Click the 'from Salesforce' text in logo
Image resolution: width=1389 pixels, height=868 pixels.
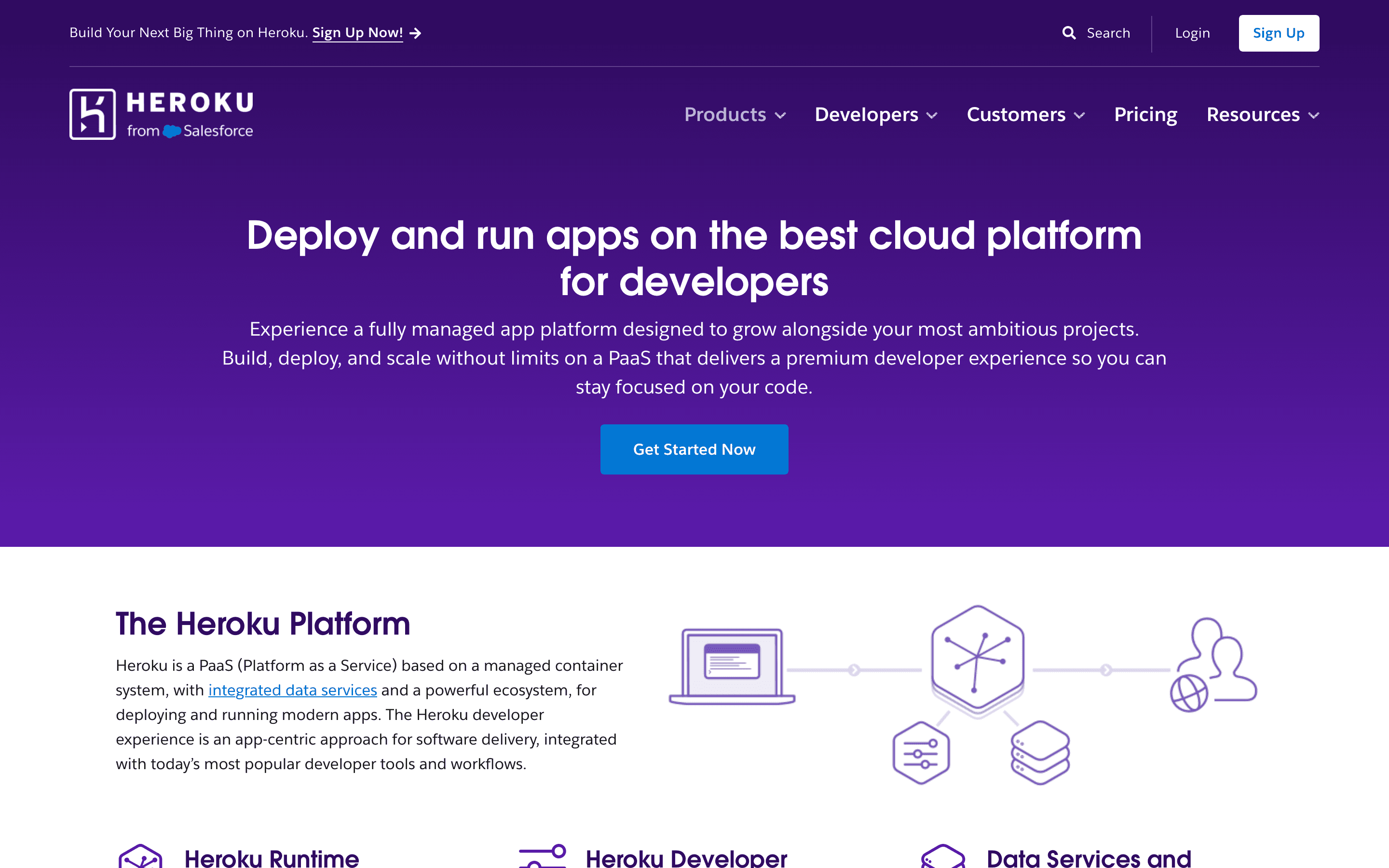pos(190,131)
